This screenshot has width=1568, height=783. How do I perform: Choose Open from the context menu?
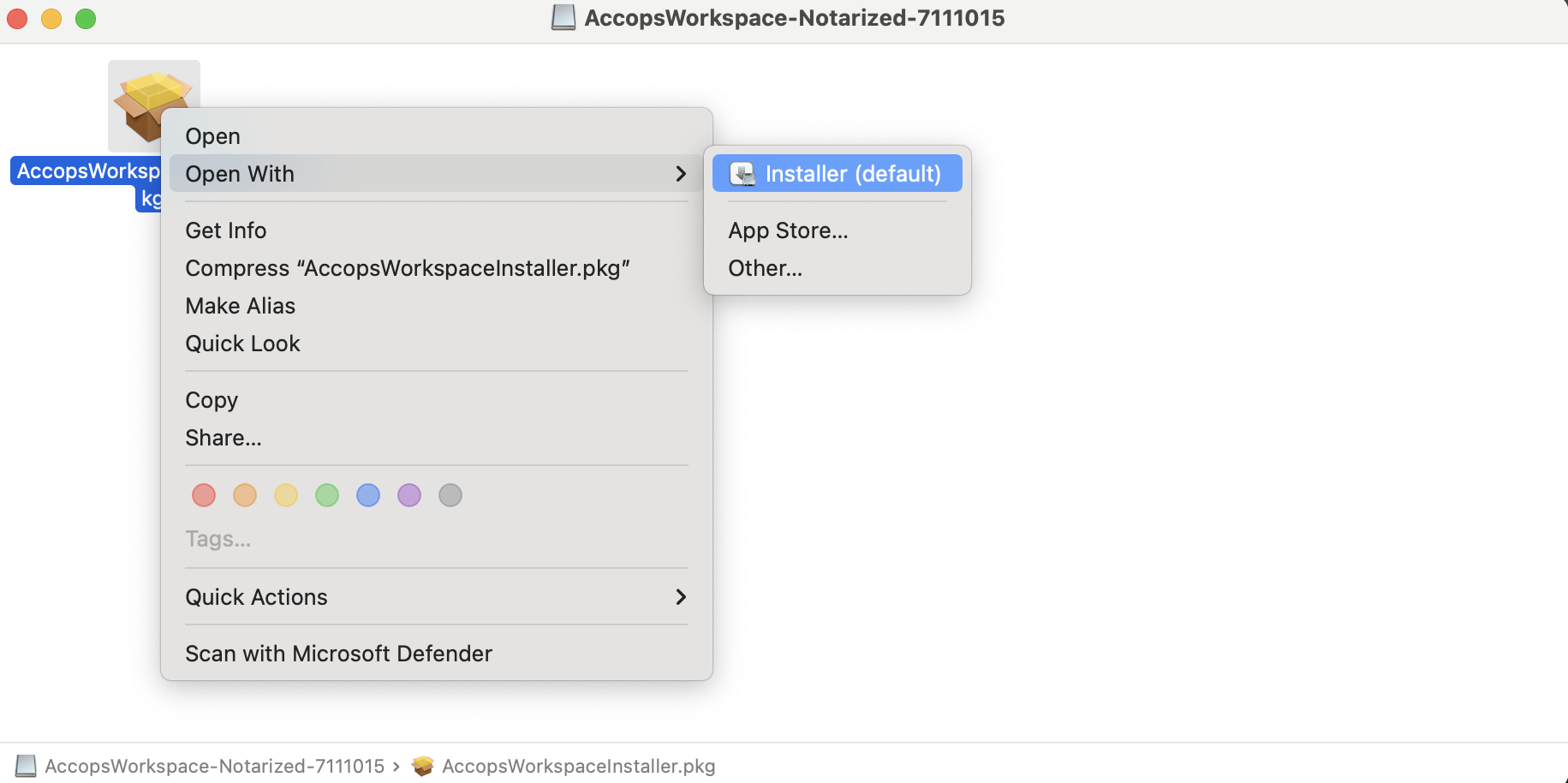click(x=213, y=136)
